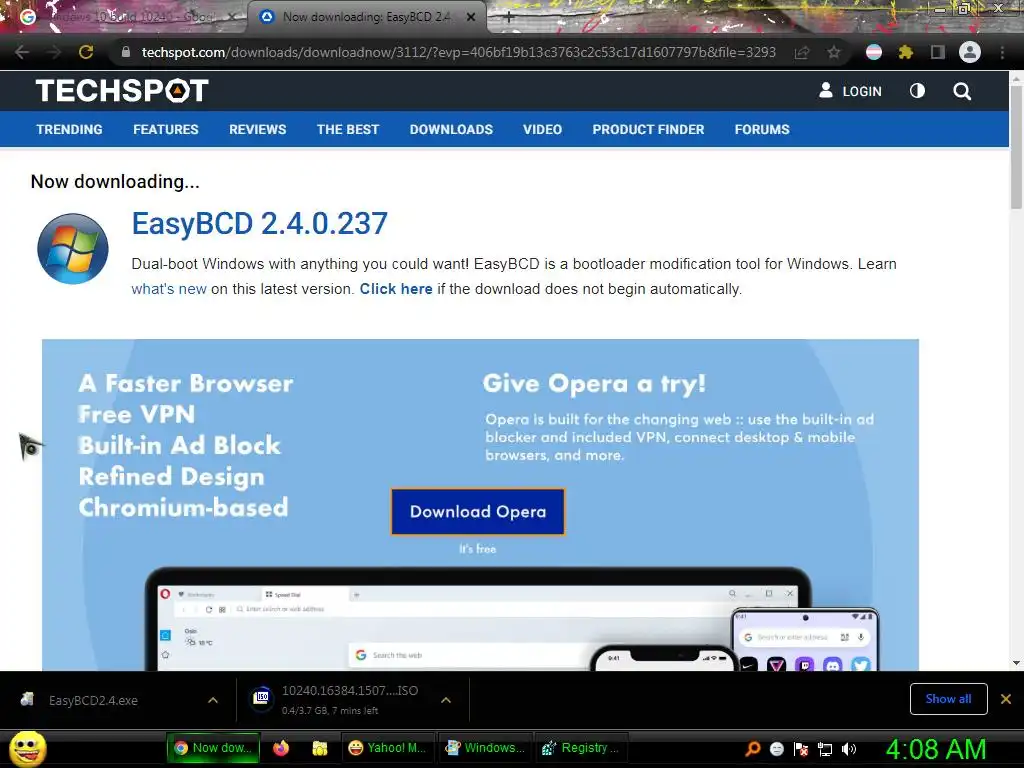The width and height of the screenshot is (1024, 768).
Task: Click the TechSpot logo
Action: point(122,91)
